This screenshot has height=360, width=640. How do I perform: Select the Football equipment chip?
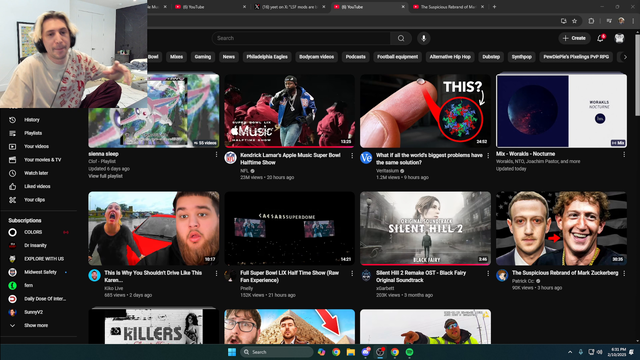398,57
